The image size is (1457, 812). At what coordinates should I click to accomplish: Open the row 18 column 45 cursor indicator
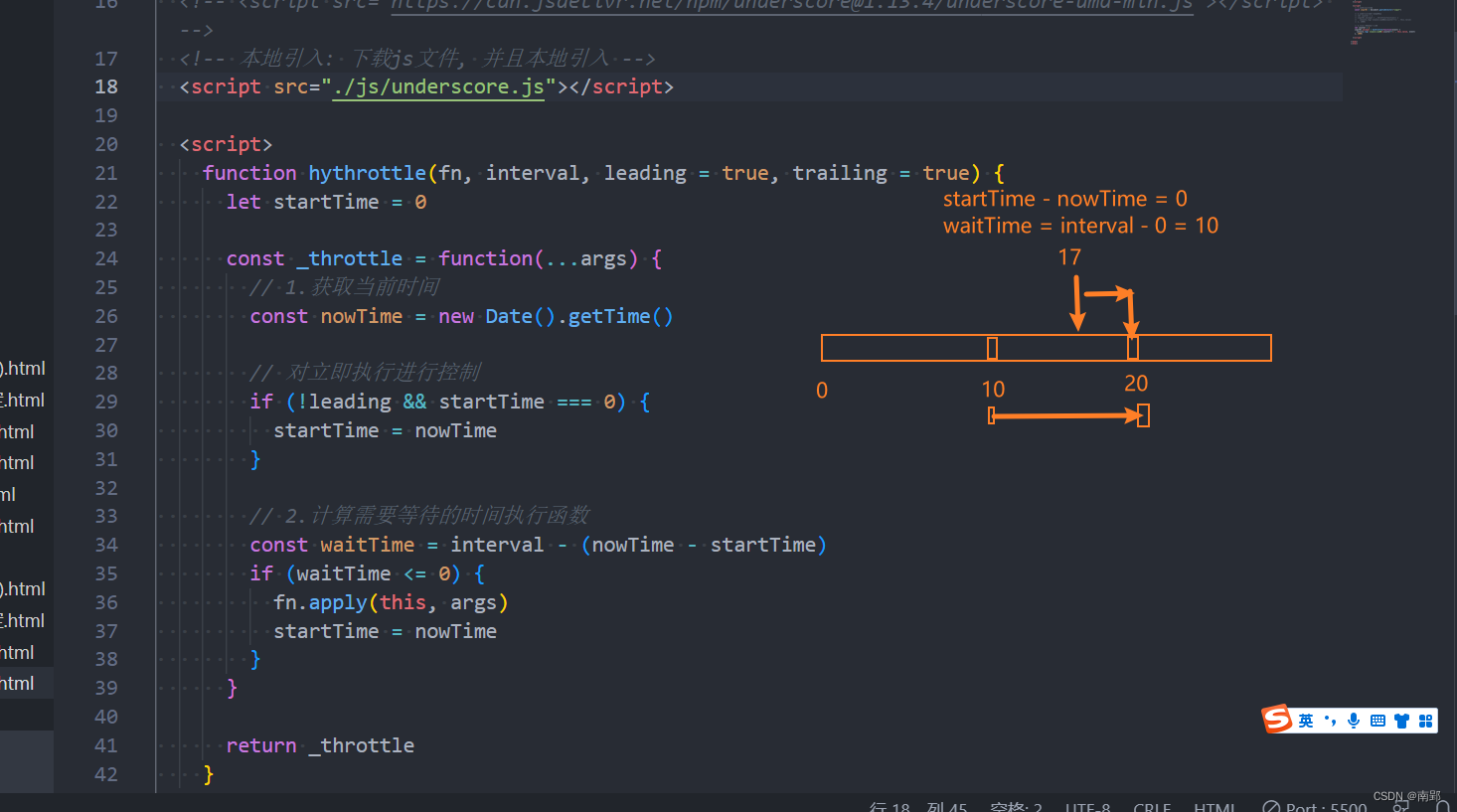917,806
